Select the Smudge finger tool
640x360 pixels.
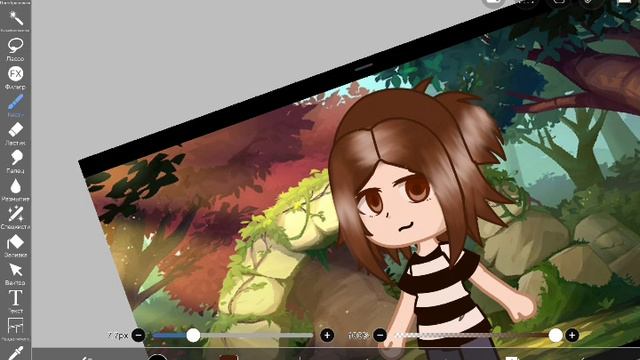point(16,158)
